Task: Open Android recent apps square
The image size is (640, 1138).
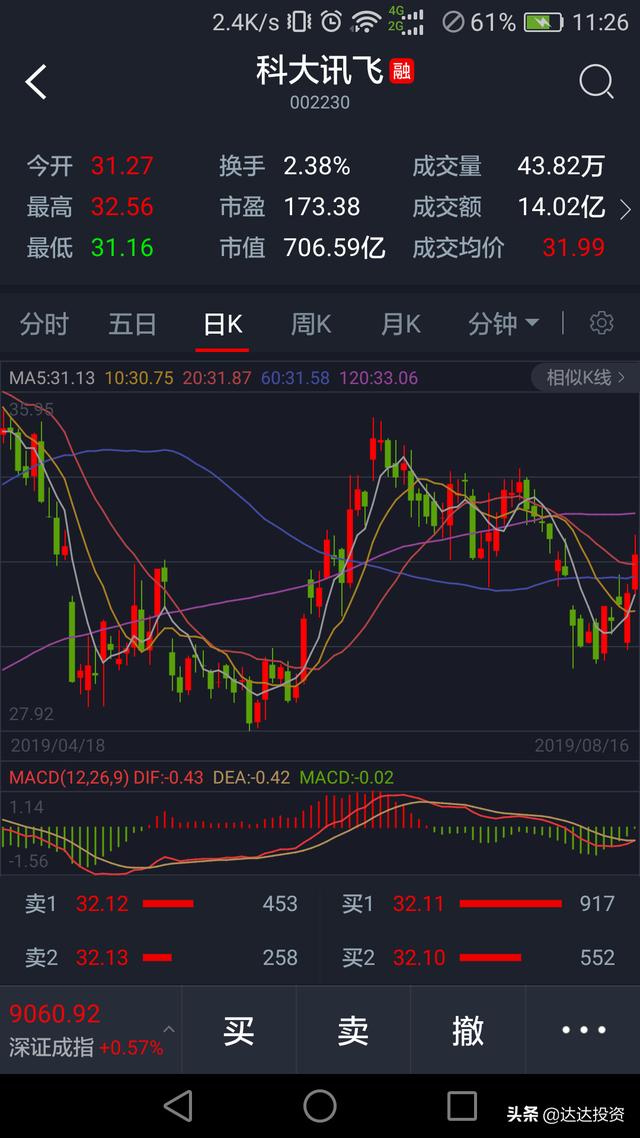Action: pyautogui.click(x=462, y=1105)
